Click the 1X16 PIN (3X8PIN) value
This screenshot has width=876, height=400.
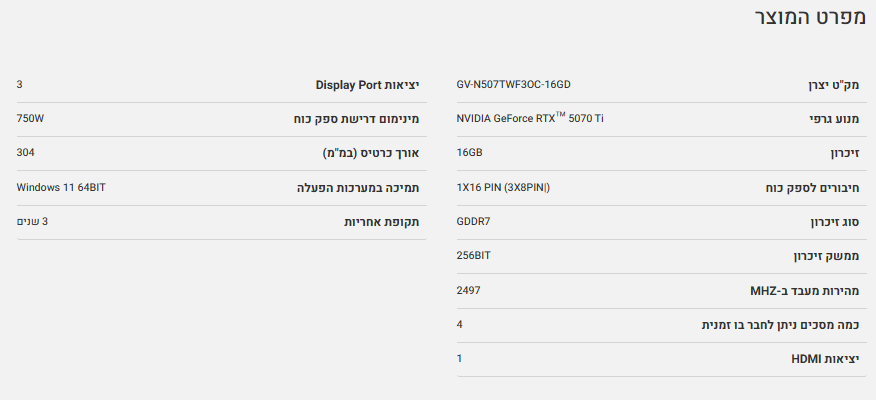tap(503, 187)
